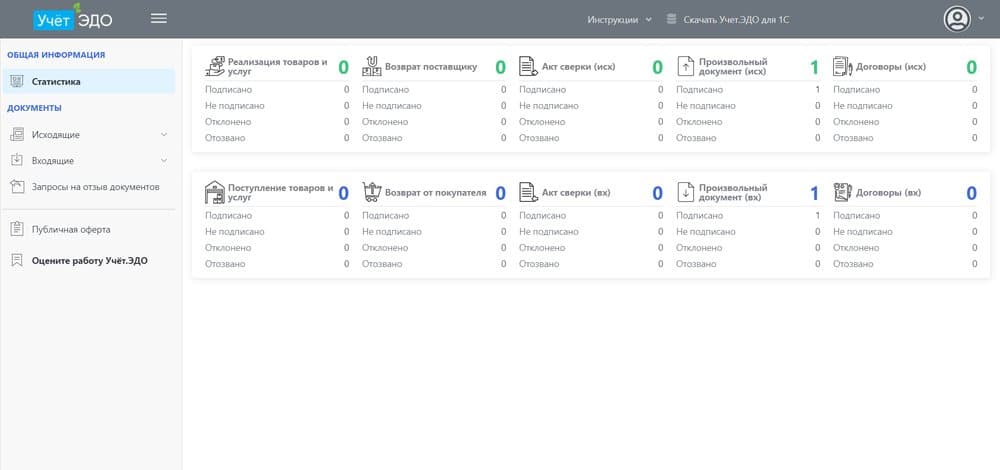Click blue total 0 for Договоры (вх)
This screenshot has height=470, width=1000.
(971, 193)
